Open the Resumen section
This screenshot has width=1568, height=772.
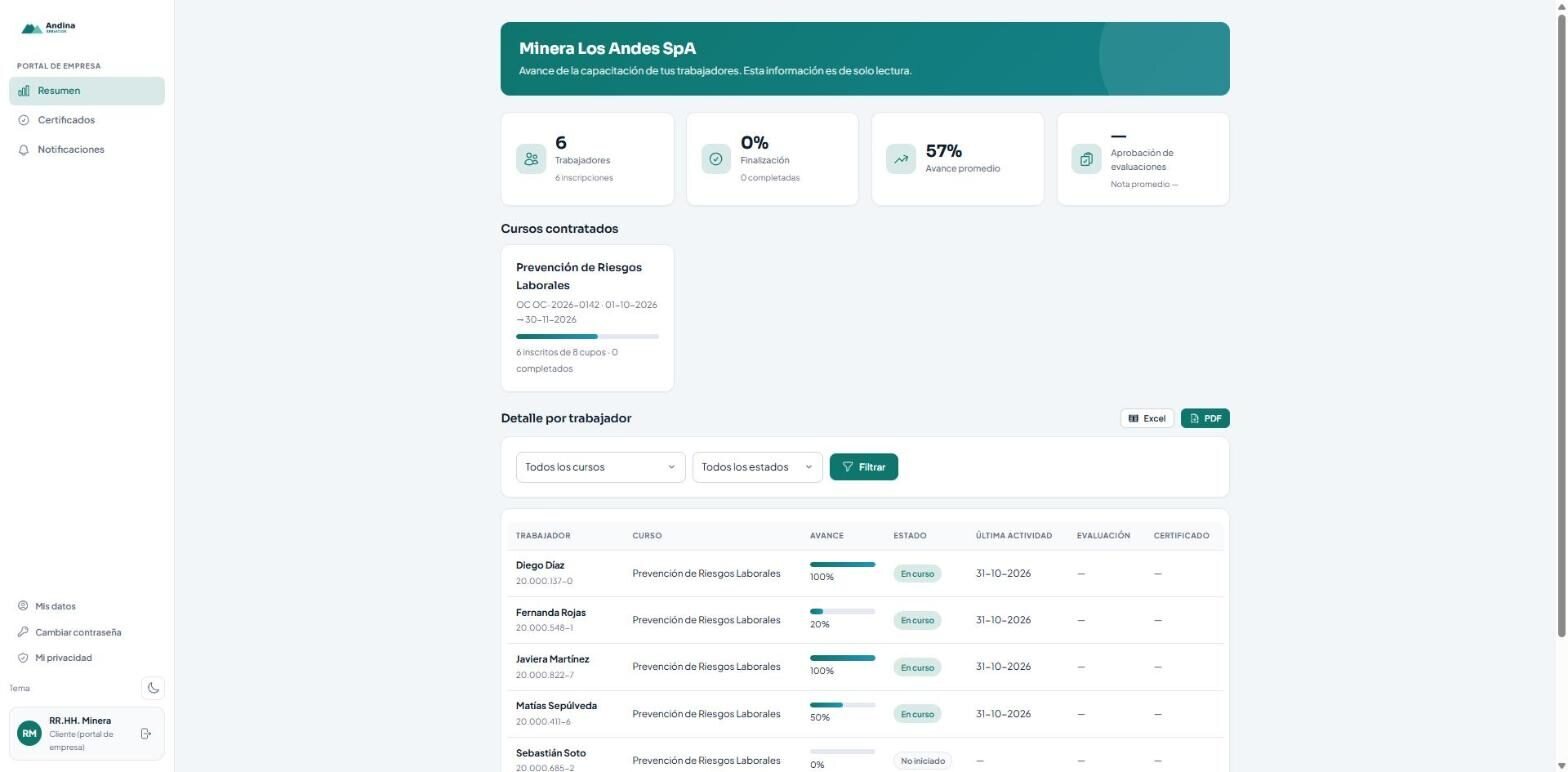87,91
